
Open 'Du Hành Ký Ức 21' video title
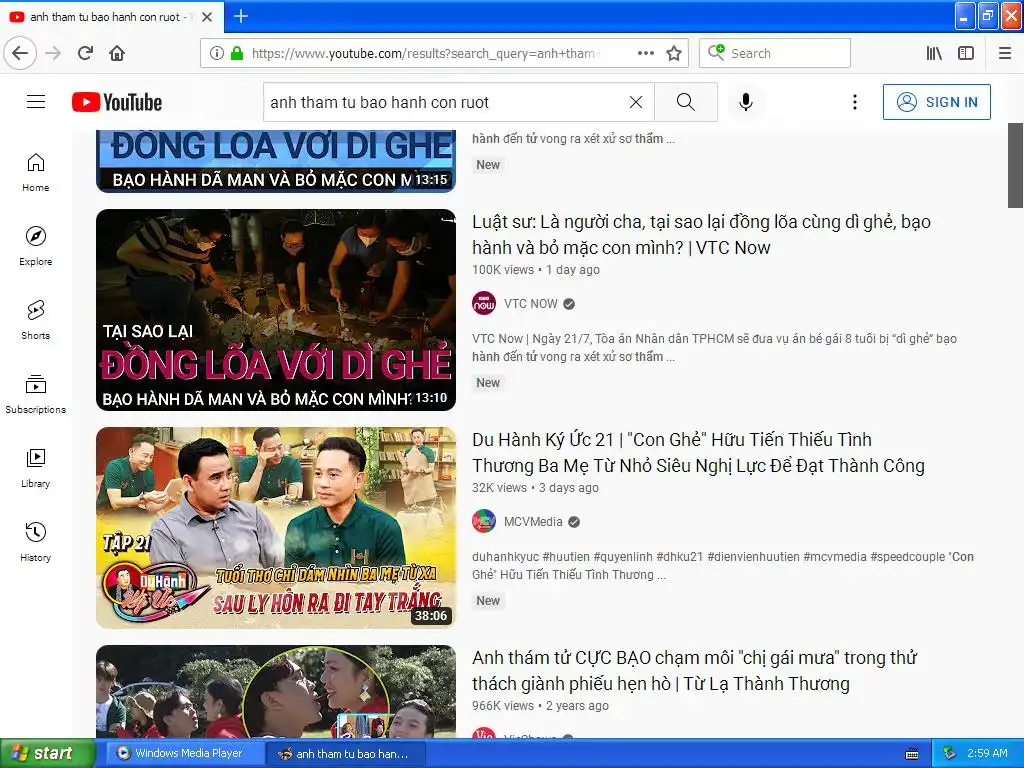tap(698, 453)
